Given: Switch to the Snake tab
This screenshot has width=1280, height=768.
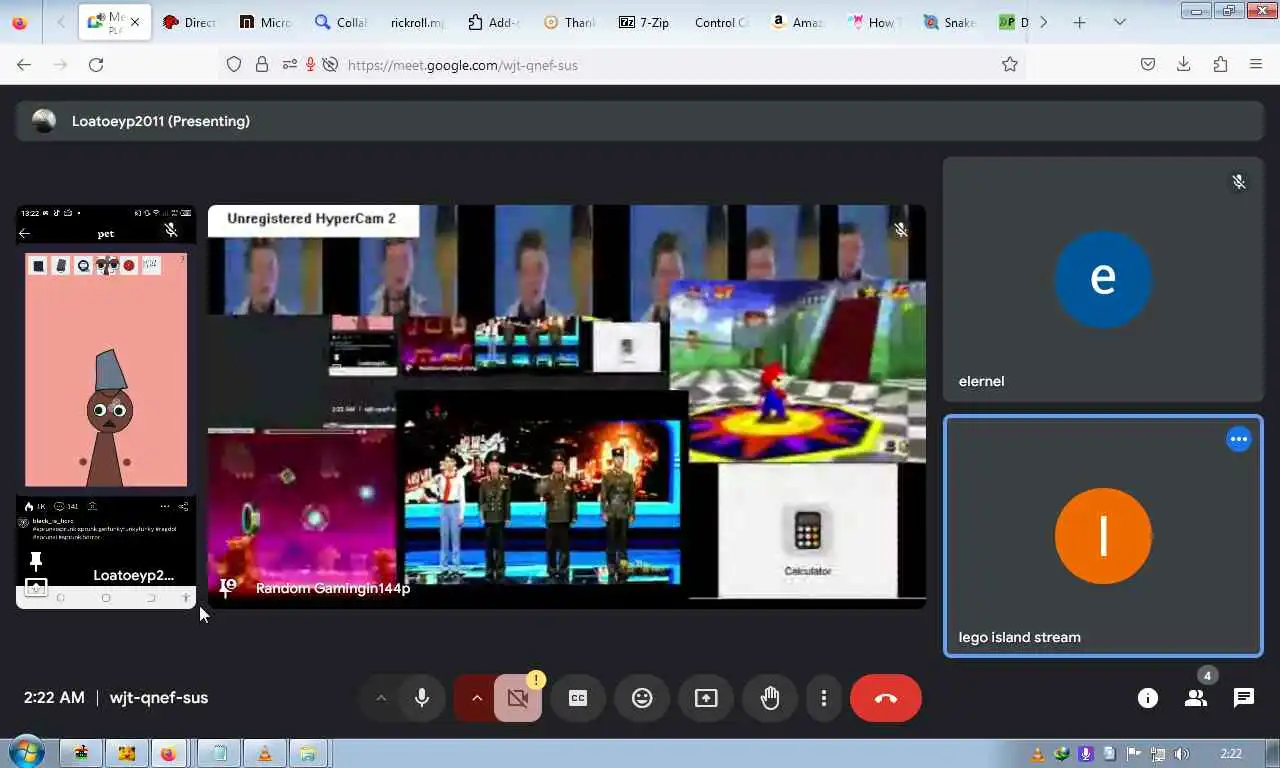Looking at the screenshot, I should 949,22.
